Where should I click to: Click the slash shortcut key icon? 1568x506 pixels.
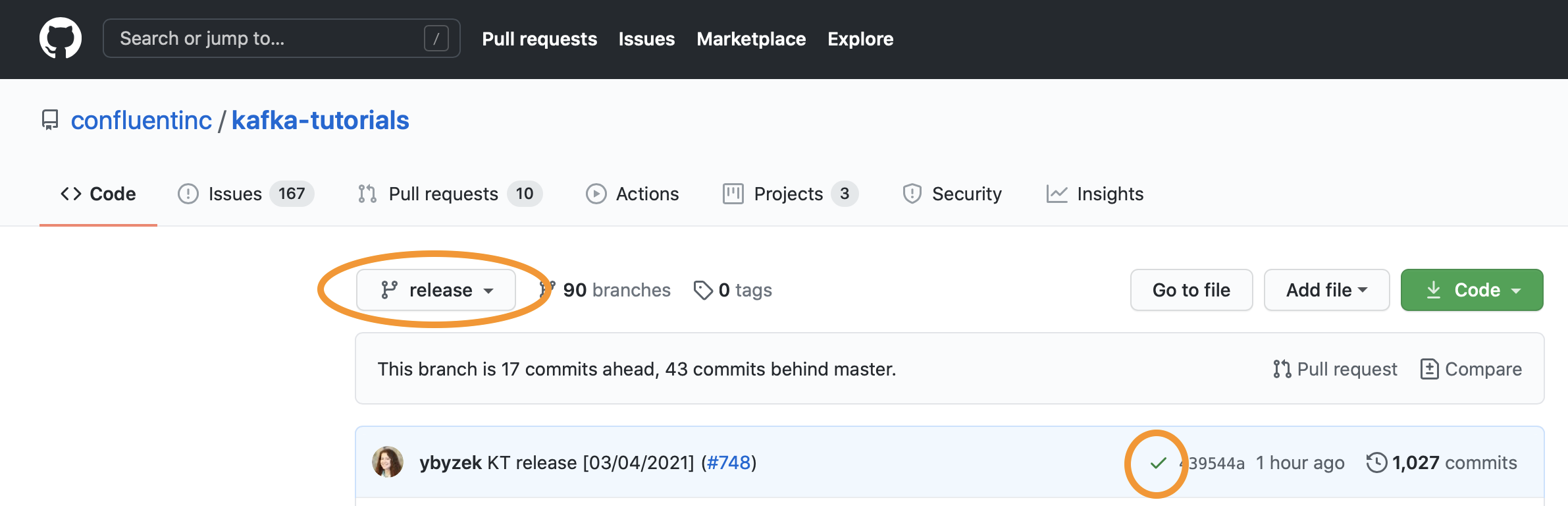pos(436,38)
